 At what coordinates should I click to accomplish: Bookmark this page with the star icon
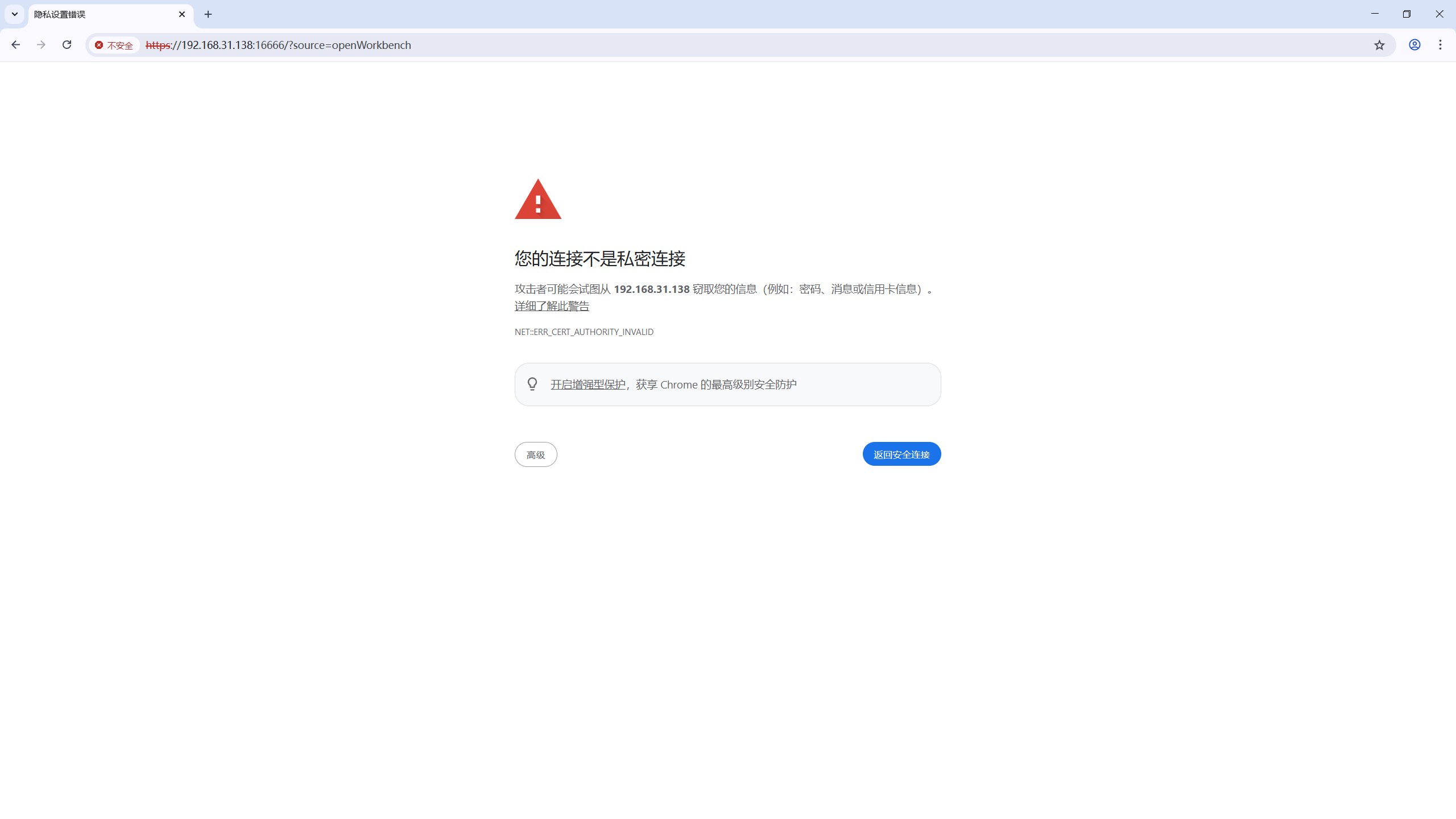click(1379, 45)
